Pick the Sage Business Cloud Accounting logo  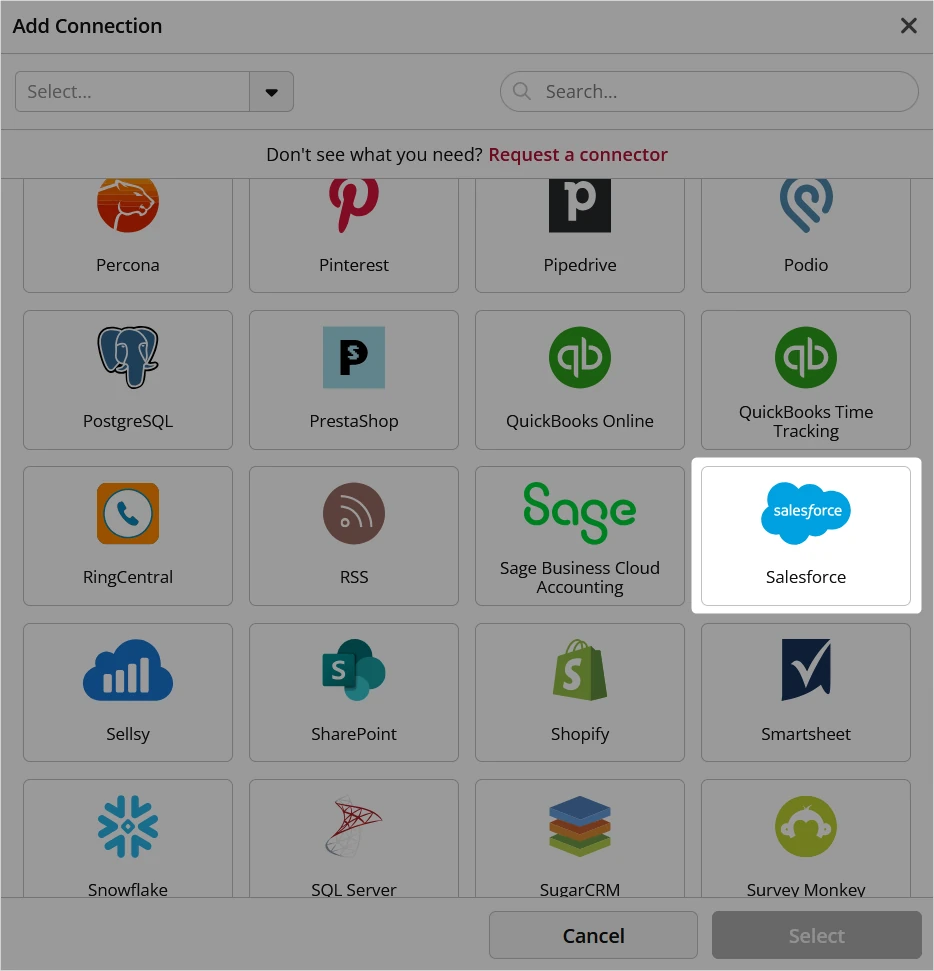click(580, 513)
